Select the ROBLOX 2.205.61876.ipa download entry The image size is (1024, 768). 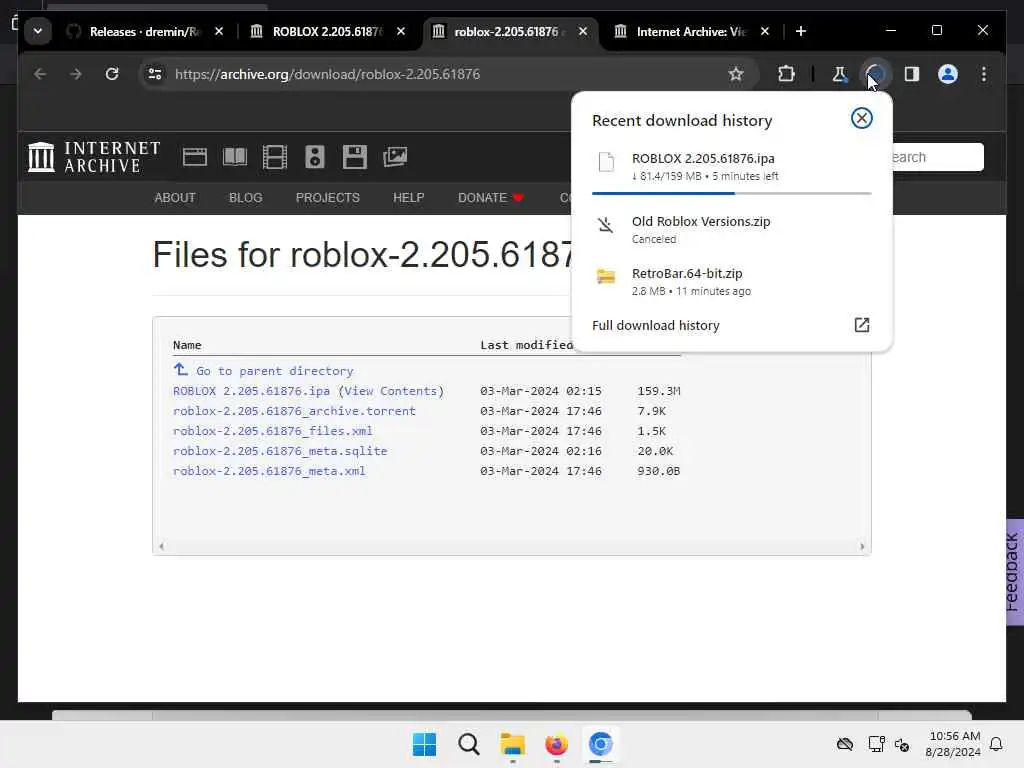(x=731, y=167)
